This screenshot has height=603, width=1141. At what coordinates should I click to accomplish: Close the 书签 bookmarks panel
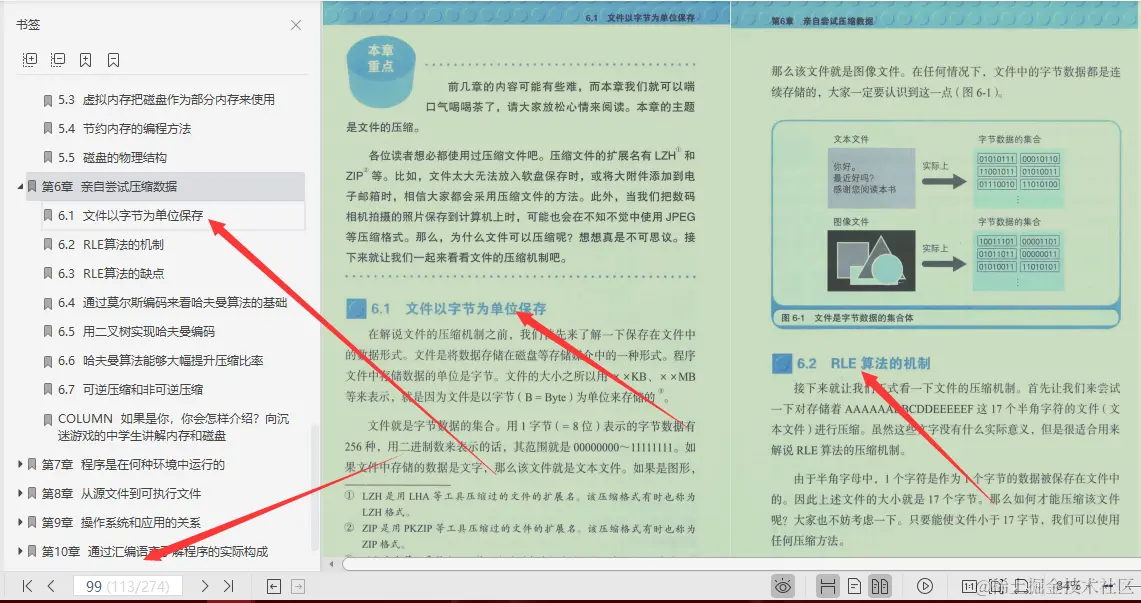[296, 24]
